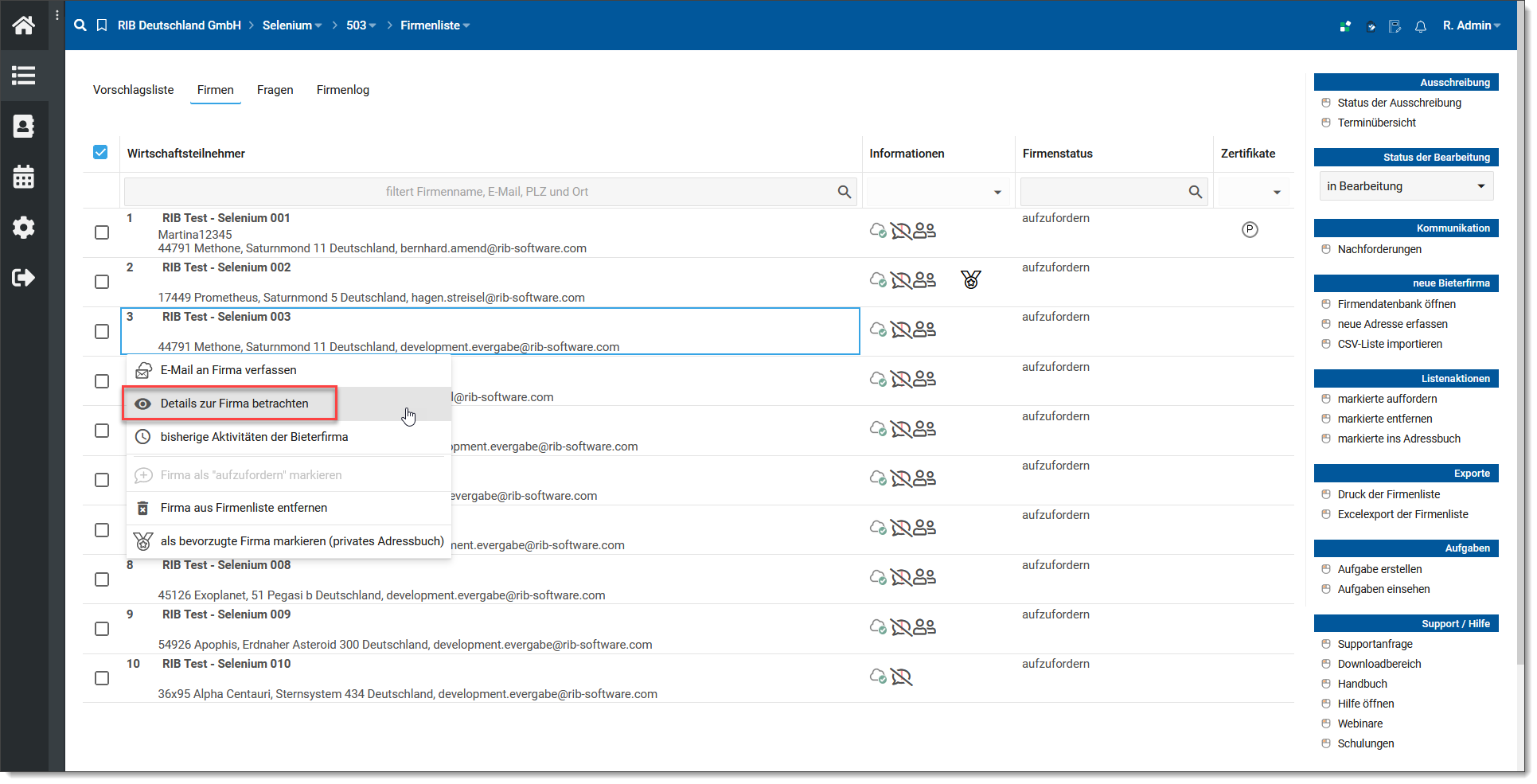This screenshot has width=1537, height=784.
Task: Click RIB Deutschland GmbH breadcrumb
Action: [179, 25]
